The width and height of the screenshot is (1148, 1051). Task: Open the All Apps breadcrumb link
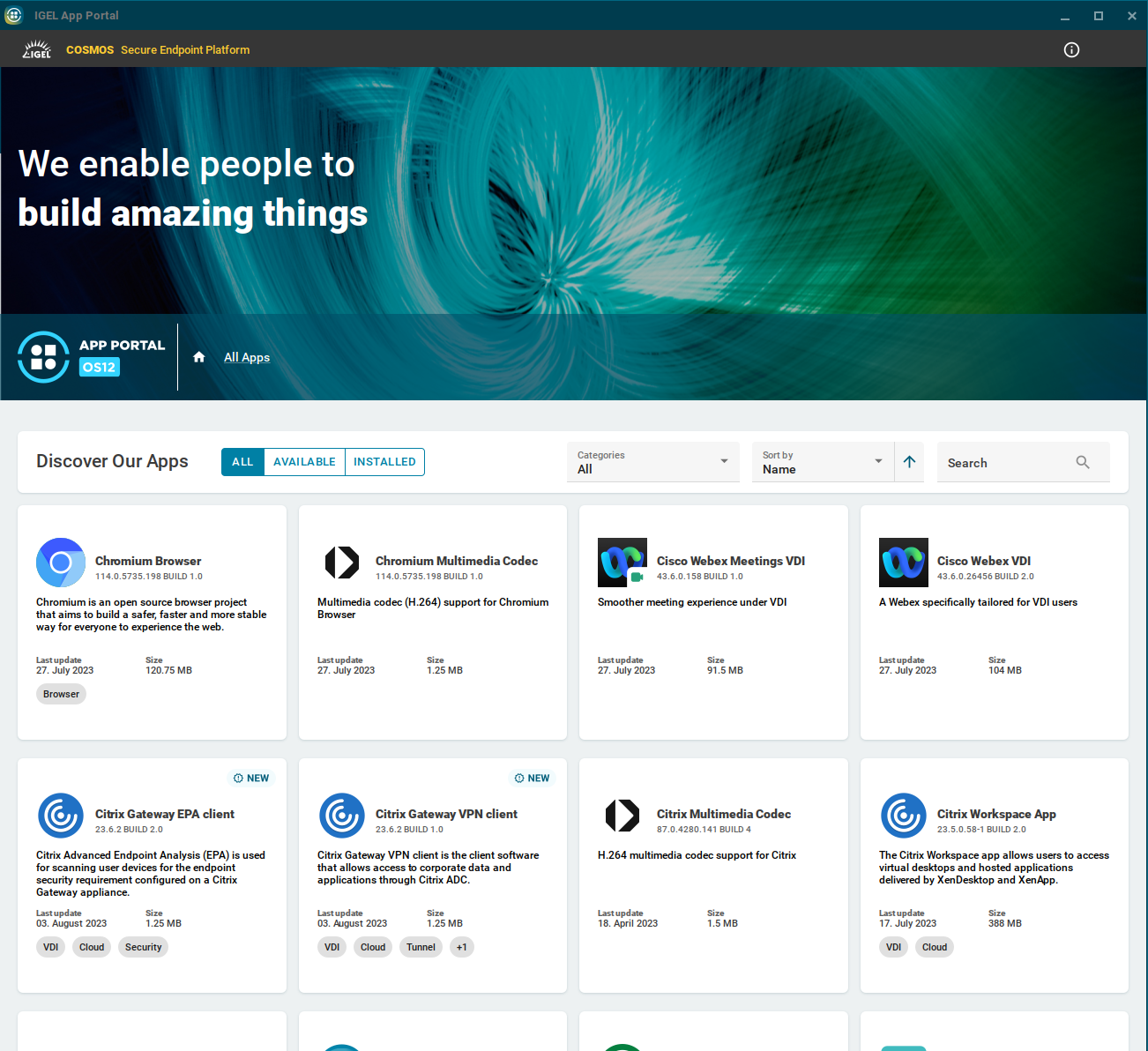pyautogui.click(x=247, y=357)
